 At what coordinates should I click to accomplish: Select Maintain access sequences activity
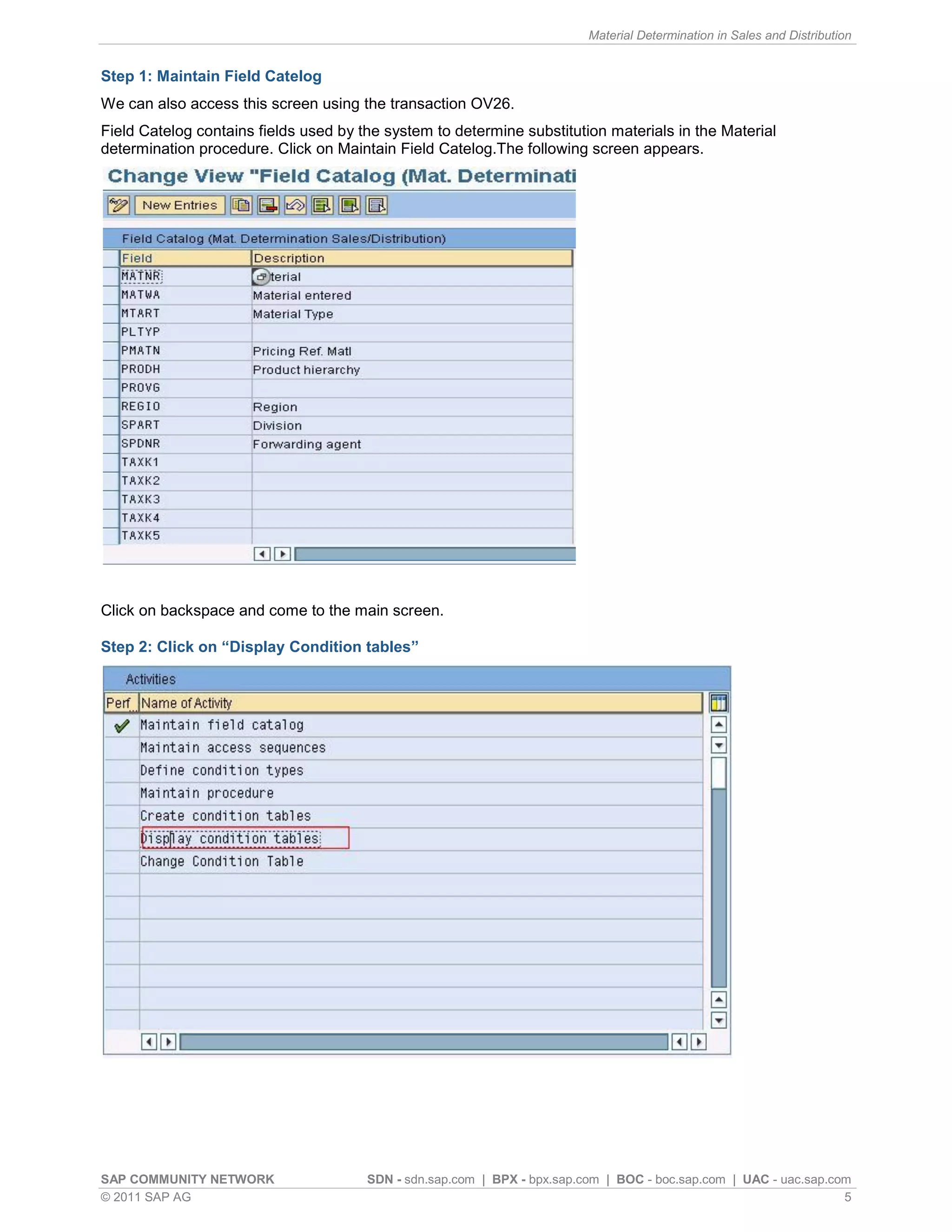[x=233, y=748]
